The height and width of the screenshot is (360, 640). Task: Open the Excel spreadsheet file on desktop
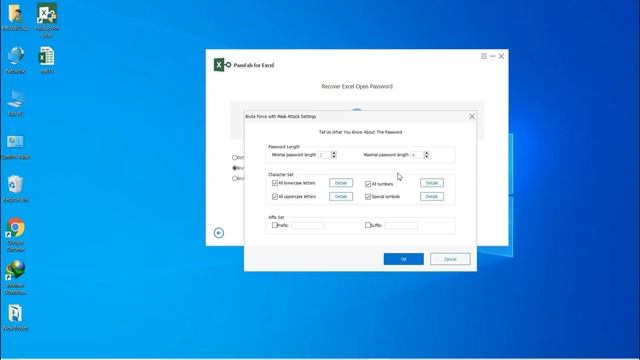pyautogui.click(x=47, y=60)
